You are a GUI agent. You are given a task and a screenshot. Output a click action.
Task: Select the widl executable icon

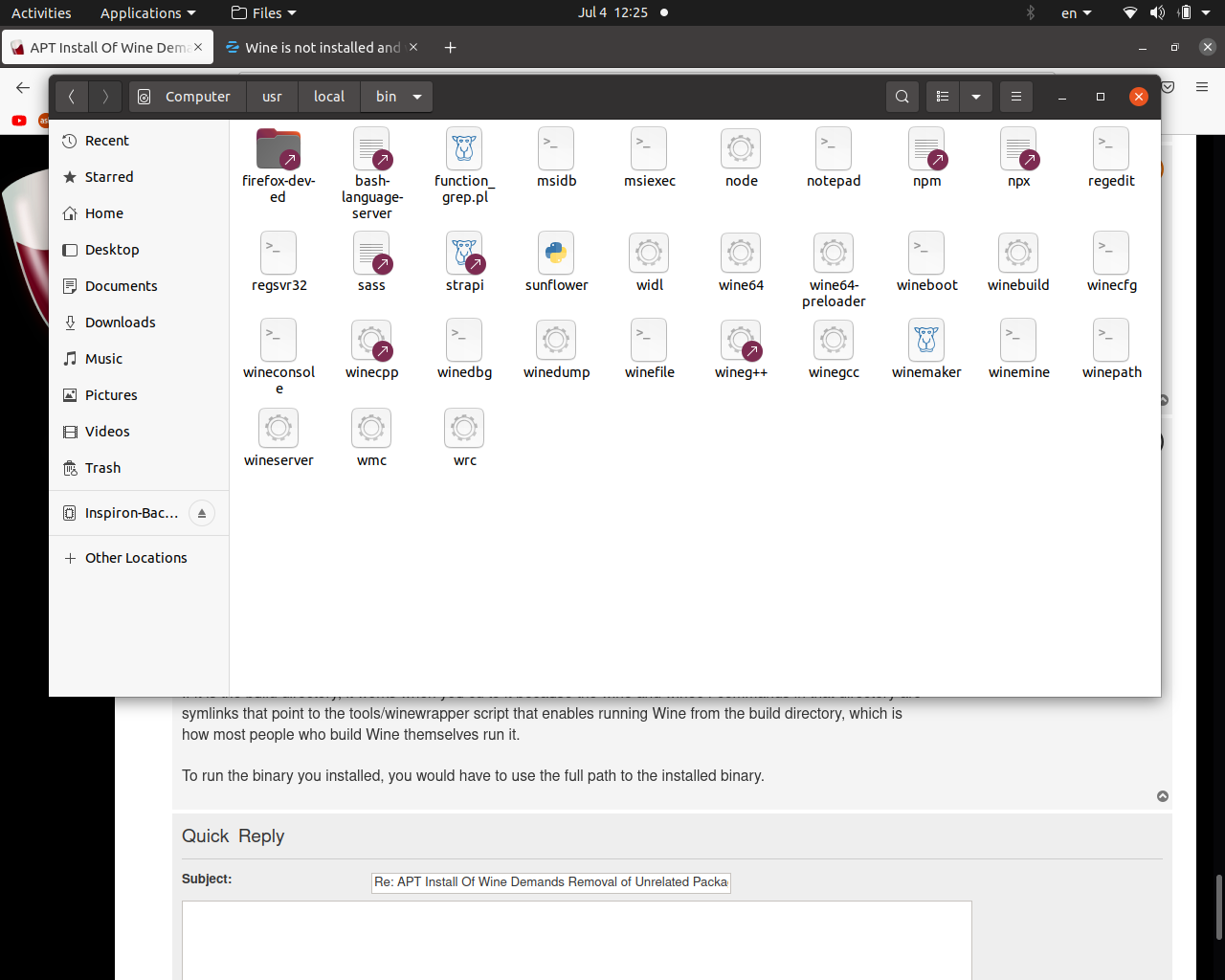click(649, 254)
